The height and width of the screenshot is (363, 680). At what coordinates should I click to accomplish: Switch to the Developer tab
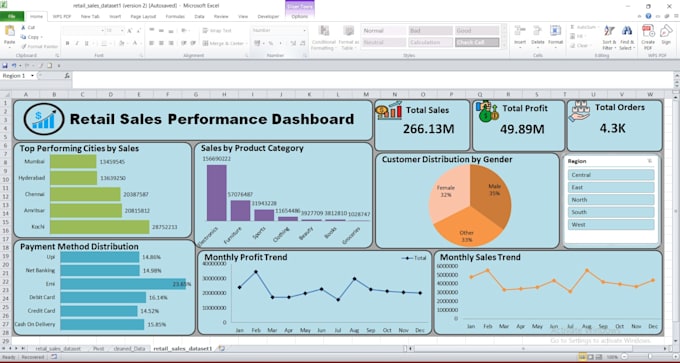(268, 16)
